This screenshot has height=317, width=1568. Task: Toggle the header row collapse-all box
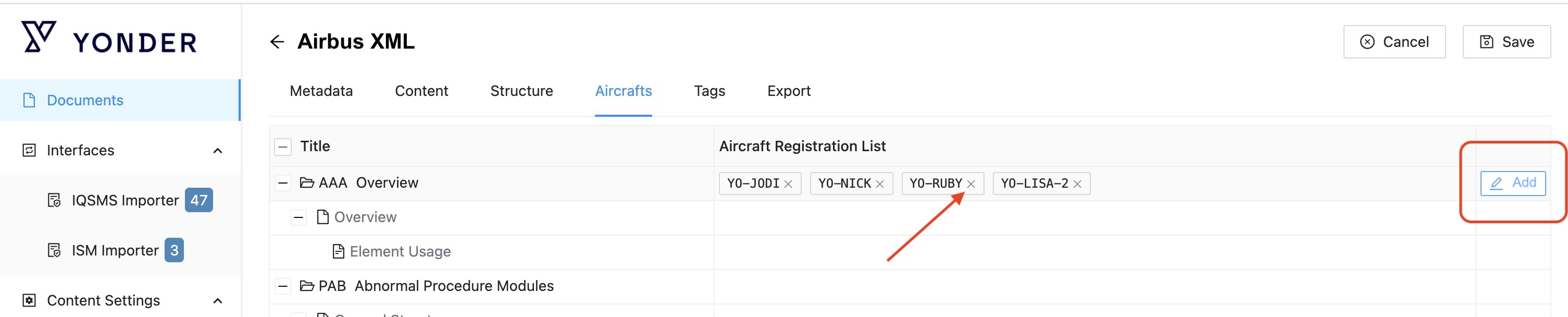[x=283, y=147]
